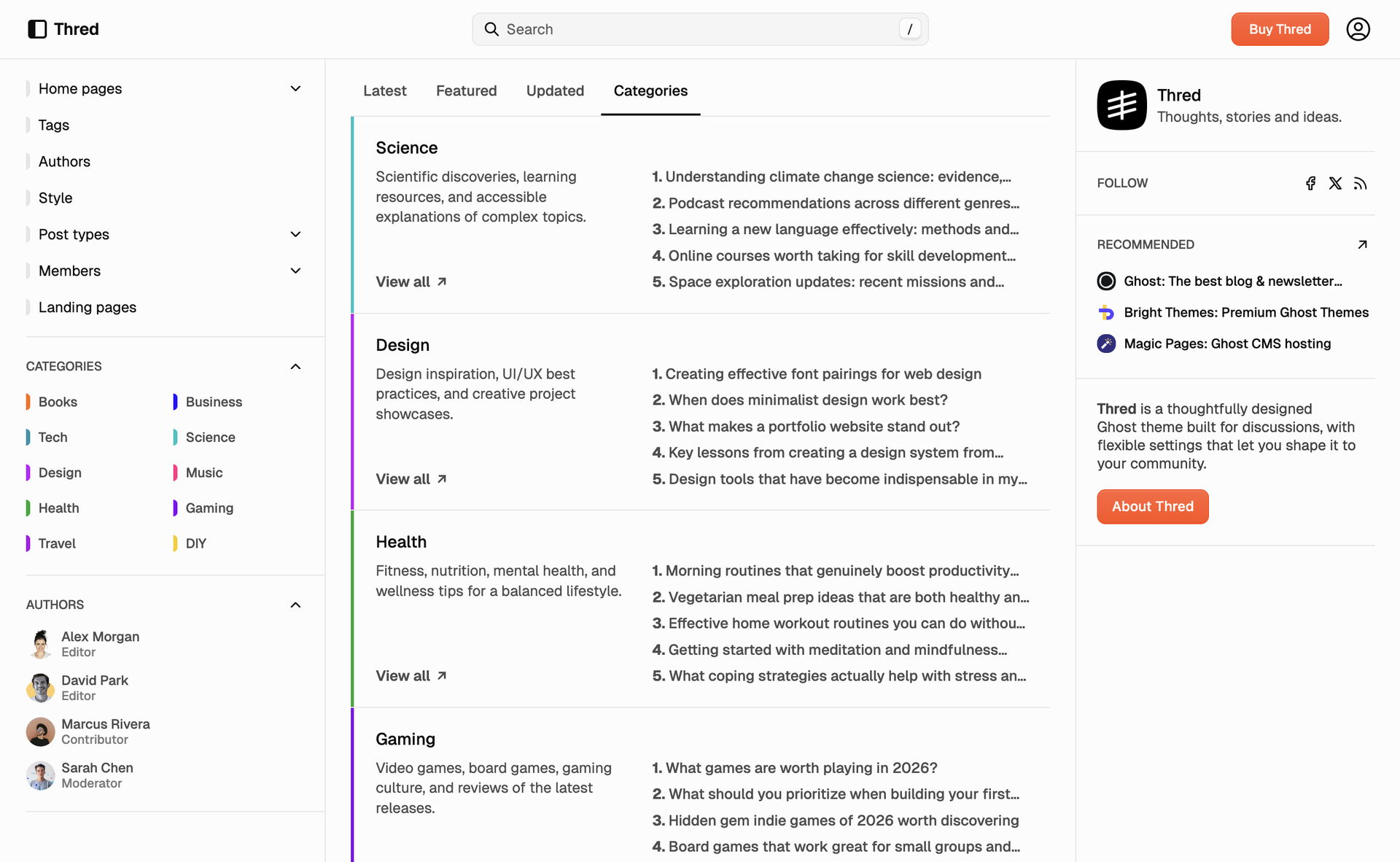Expand the Home pages section
The width and height of the screenshot is (1400, 862).
click(295, 88)
